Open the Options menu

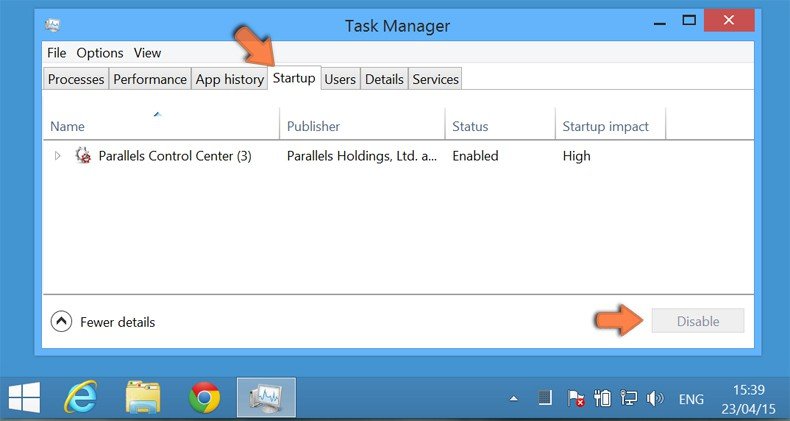tap(100, 53)
